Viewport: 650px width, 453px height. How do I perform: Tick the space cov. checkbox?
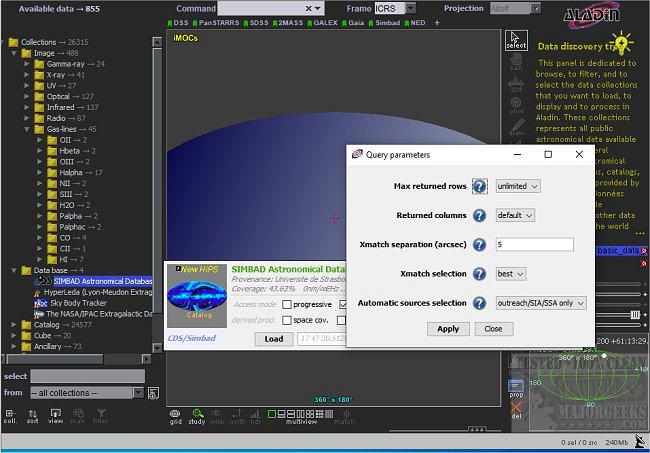[x=288, y=320]
